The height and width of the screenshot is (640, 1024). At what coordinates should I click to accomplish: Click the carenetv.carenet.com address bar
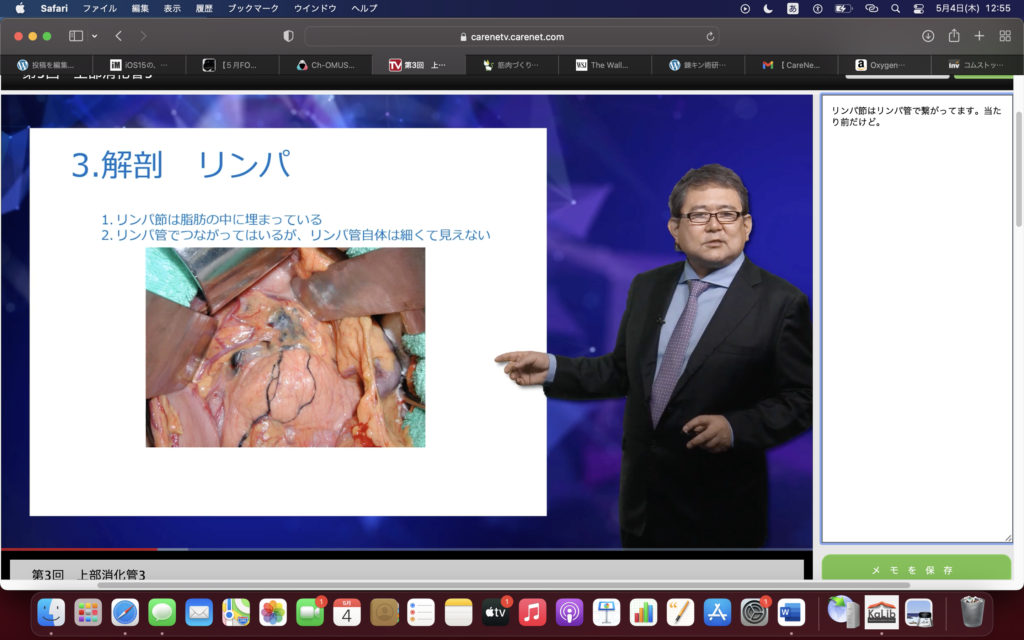511,36
